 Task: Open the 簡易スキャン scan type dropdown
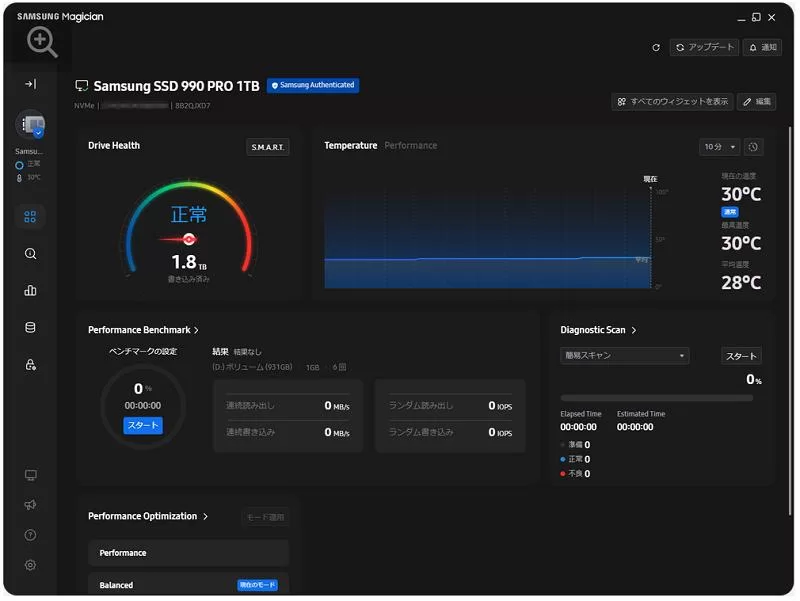pyautogui.click(x=624, y=356)
